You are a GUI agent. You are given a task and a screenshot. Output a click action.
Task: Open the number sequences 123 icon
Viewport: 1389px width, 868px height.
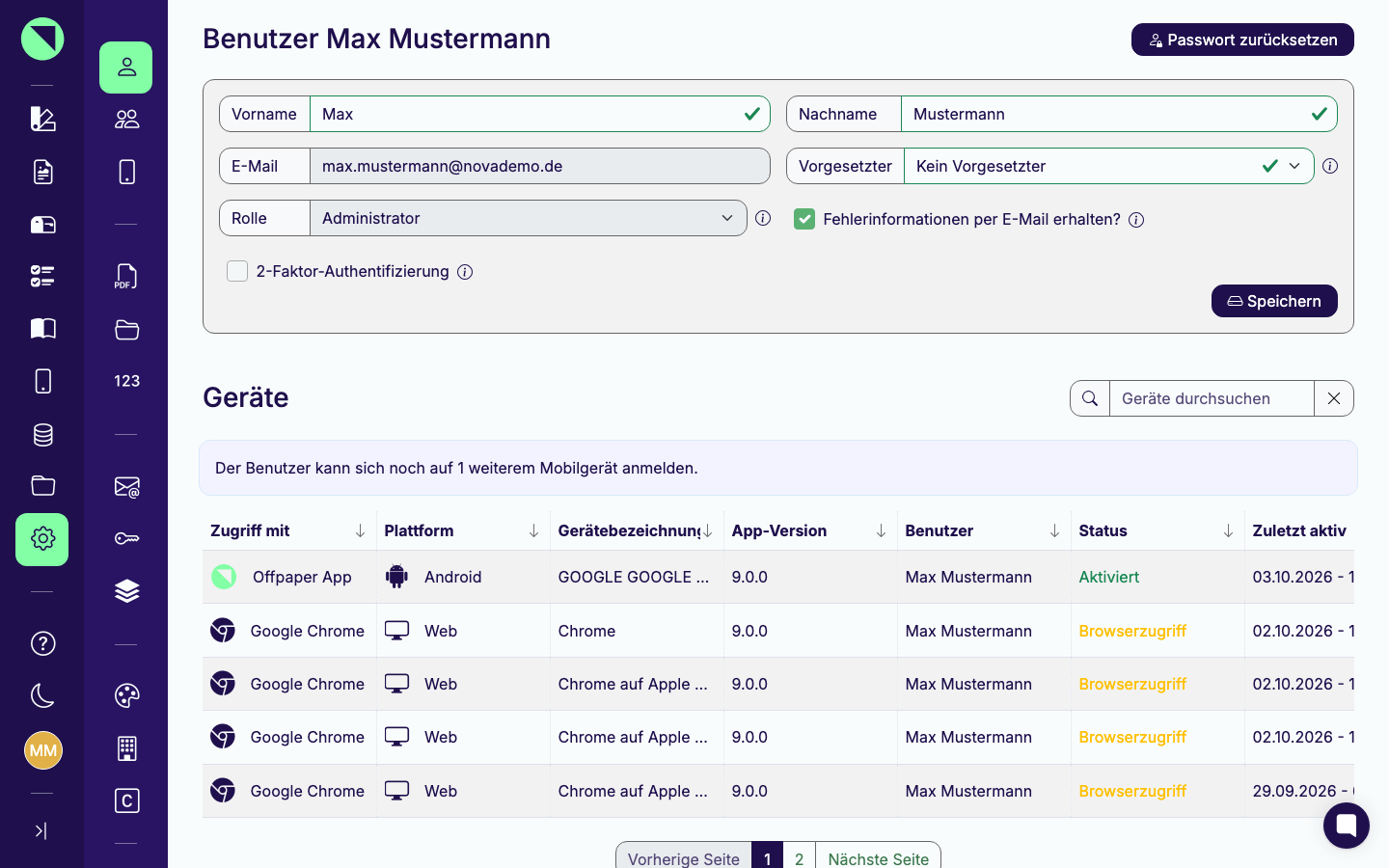pos(126,381)
